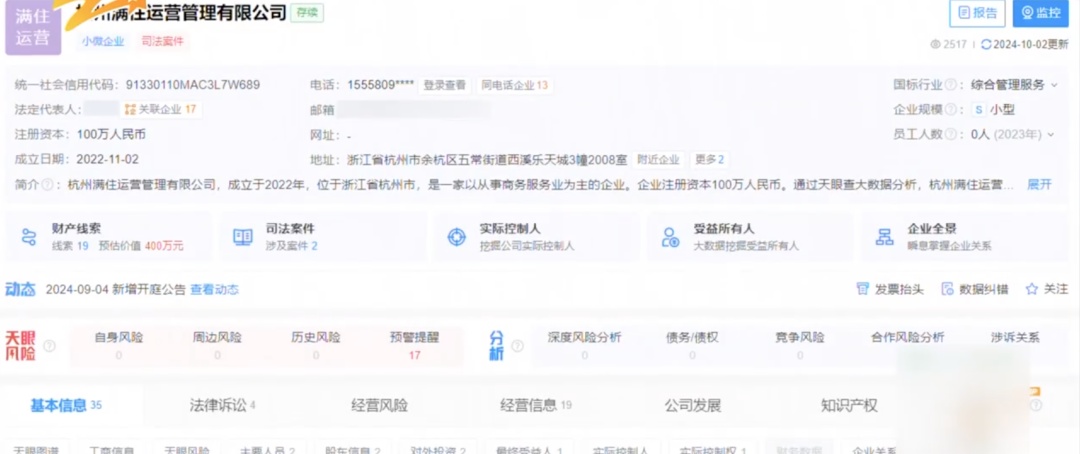
Task: Open the 财产线索 property clues icon
Action: (x=28, y=237)
